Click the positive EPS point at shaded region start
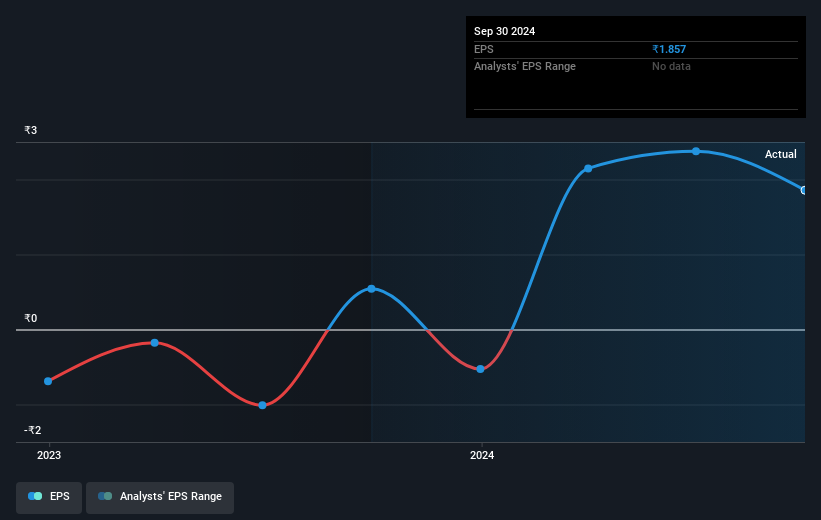 point(371,289)
